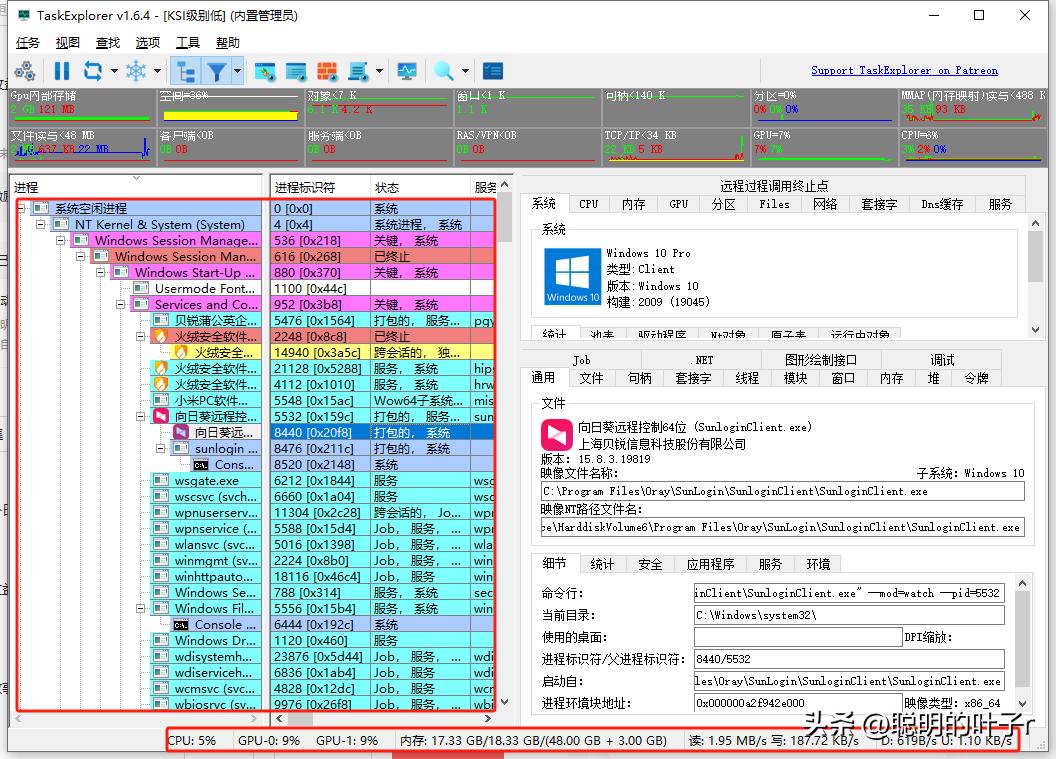Open the gears icon at toolbar left
This screenshot has height=759, width=1056.
tap(26, 71)
